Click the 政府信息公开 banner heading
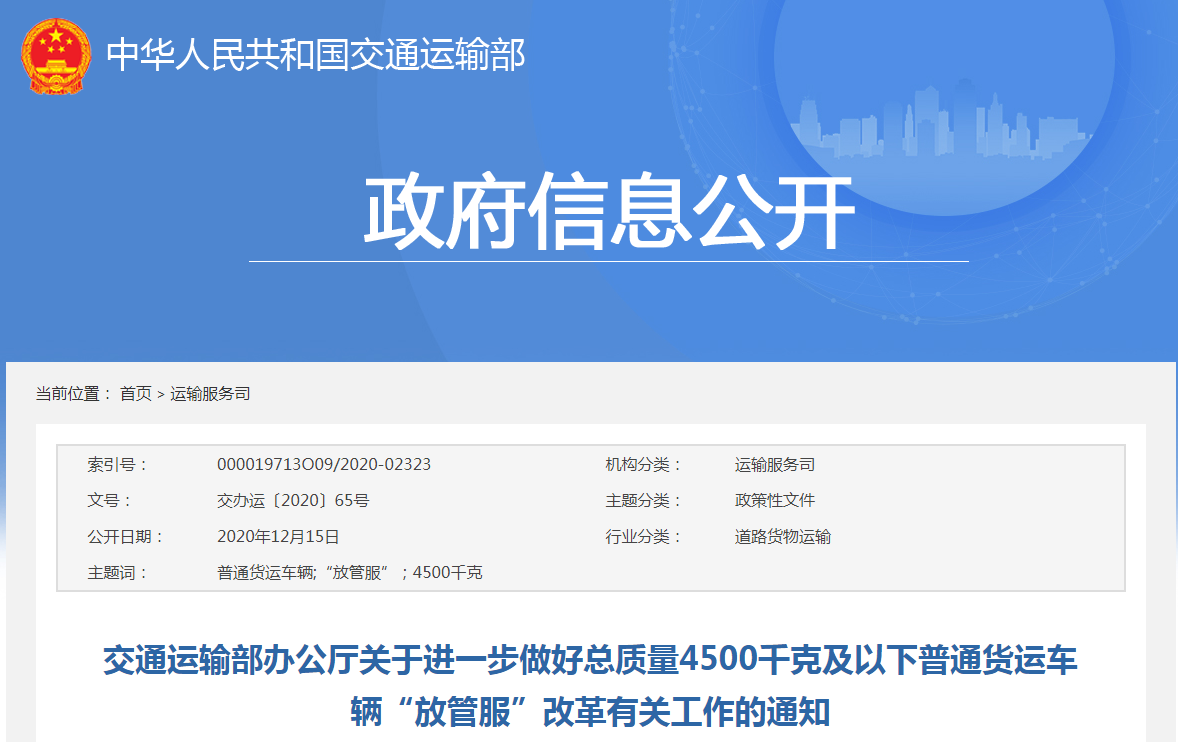1178x742 pixels. pyautogui.click(x=608, y=212)
